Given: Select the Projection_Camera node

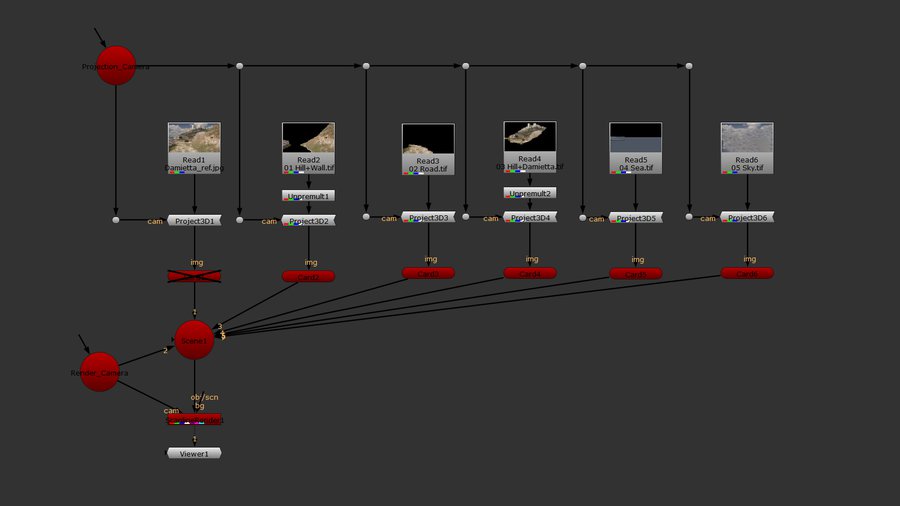Looking at the screenshot, I should point(116,66).
